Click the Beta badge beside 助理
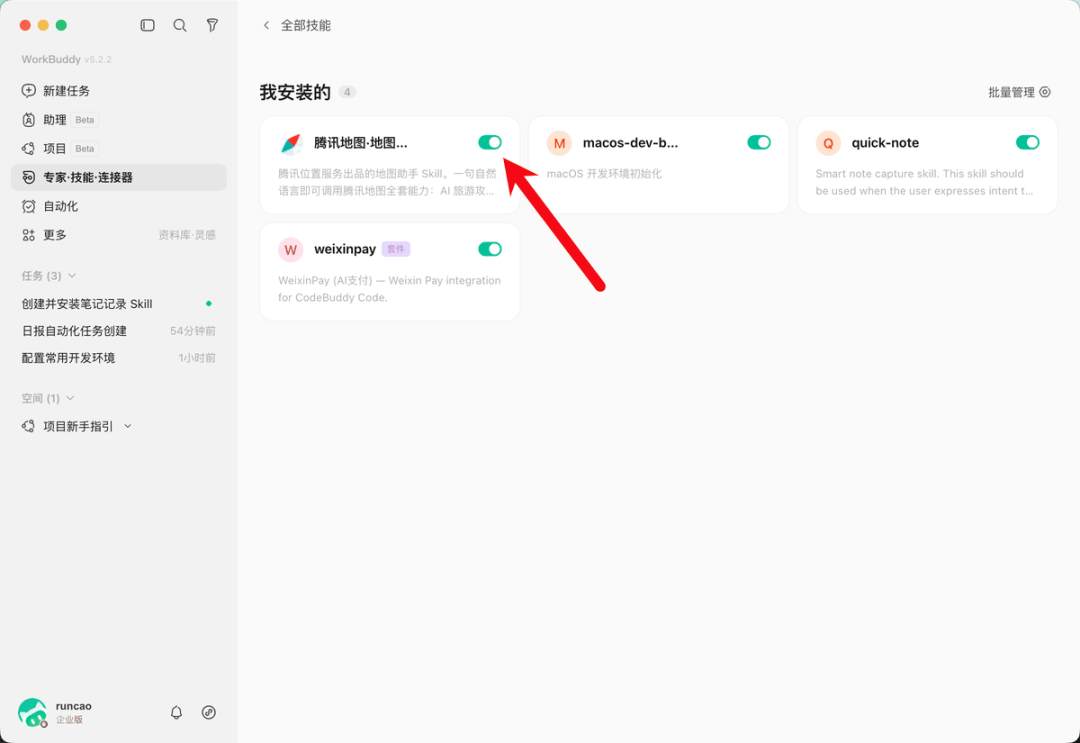The image size is (1080, 743). (85, 120)
